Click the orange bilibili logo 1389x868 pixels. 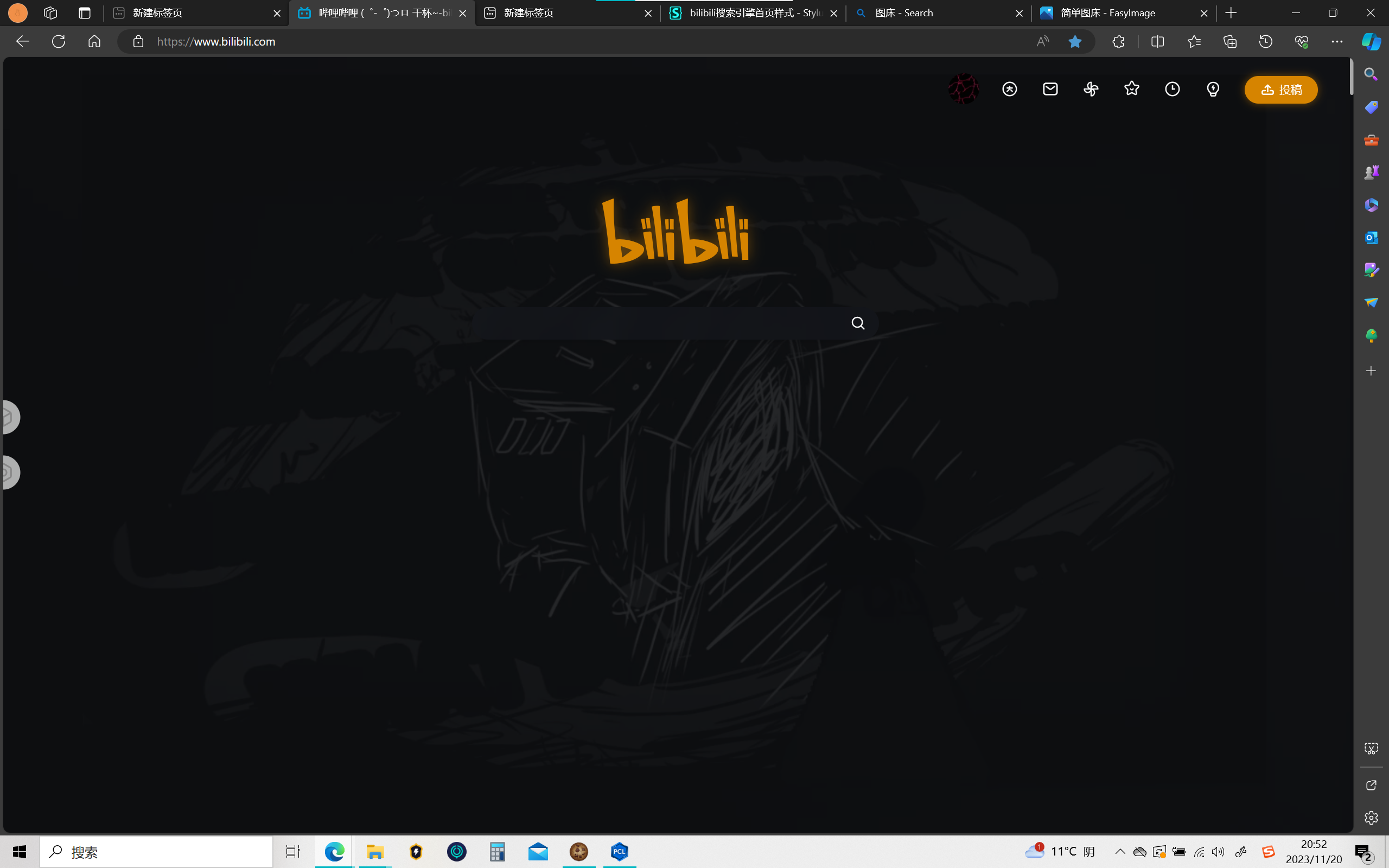pos(676,231)
